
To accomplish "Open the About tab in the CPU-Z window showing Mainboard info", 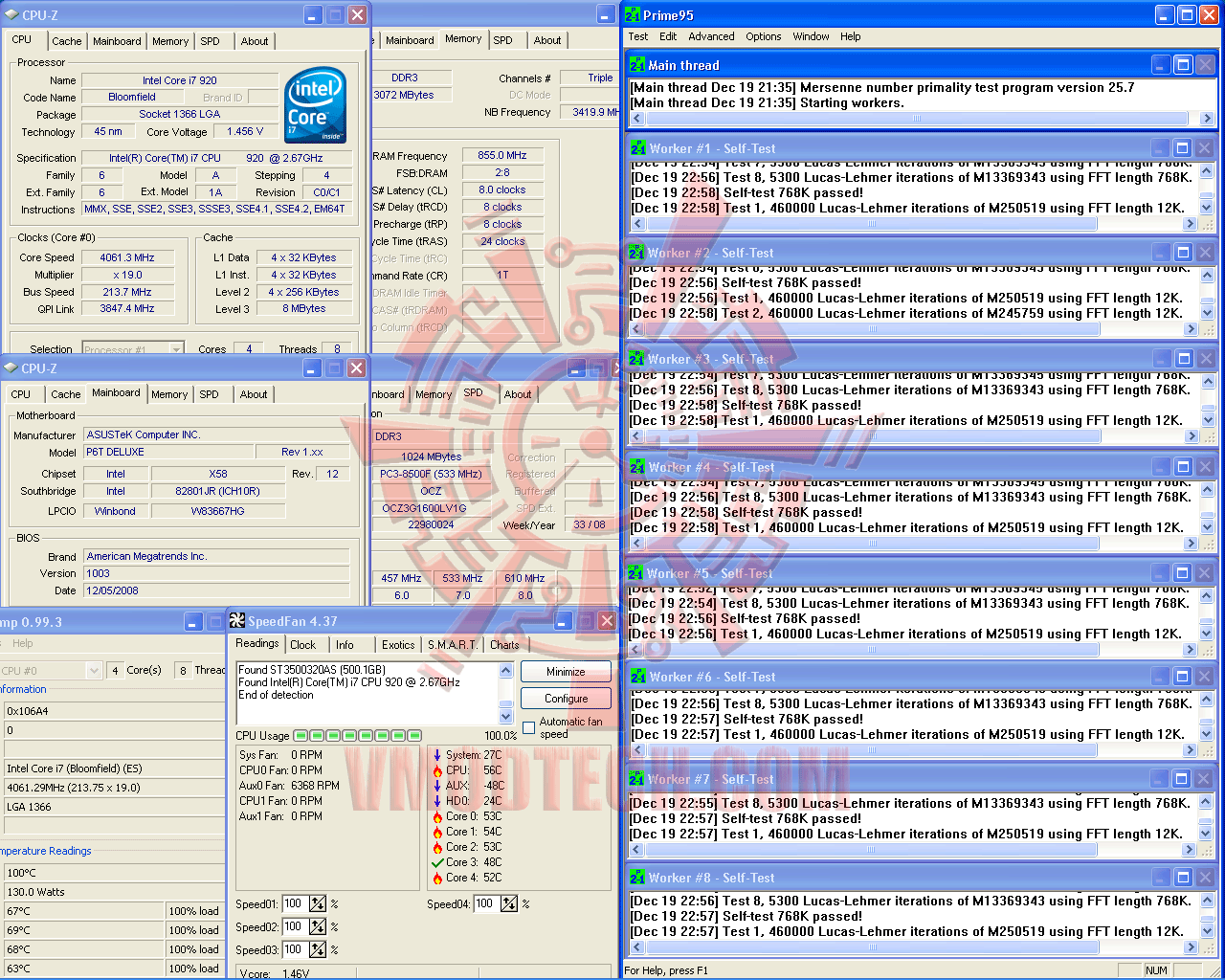I will (x=254, y=394).
